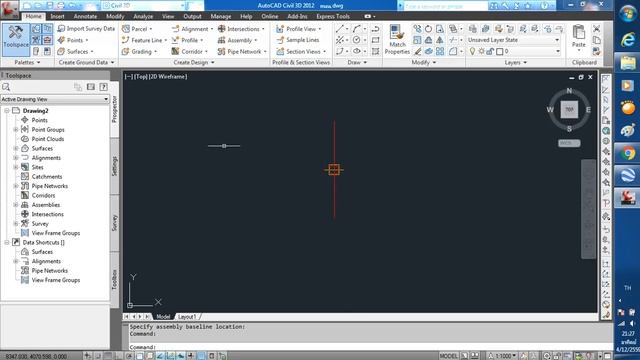Toggle the layer freeze sun icon
Screen dimensions: 640x360
coord(481,51)
